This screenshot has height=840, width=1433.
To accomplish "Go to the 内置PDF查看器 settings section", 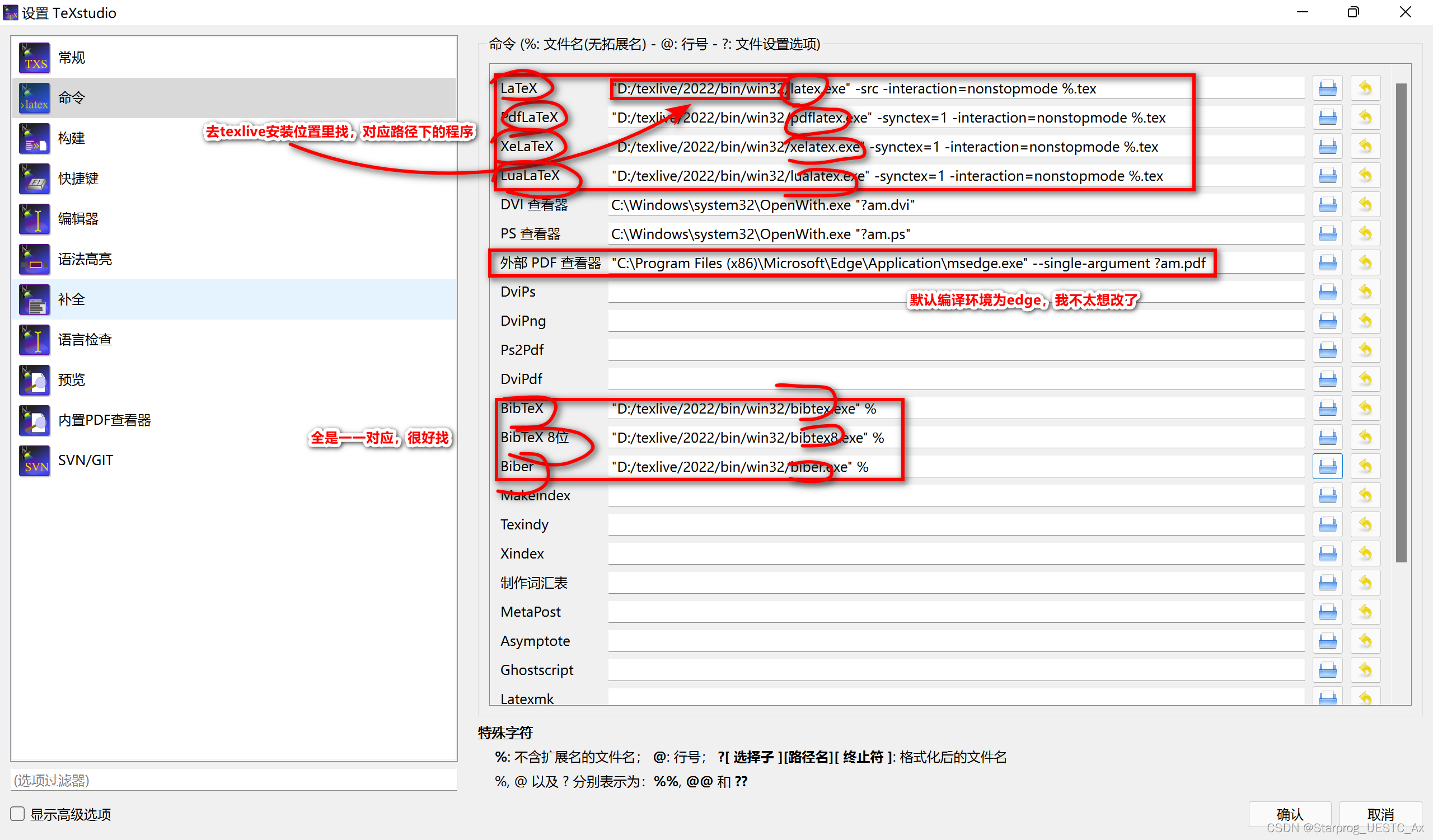I will (105, 420).
